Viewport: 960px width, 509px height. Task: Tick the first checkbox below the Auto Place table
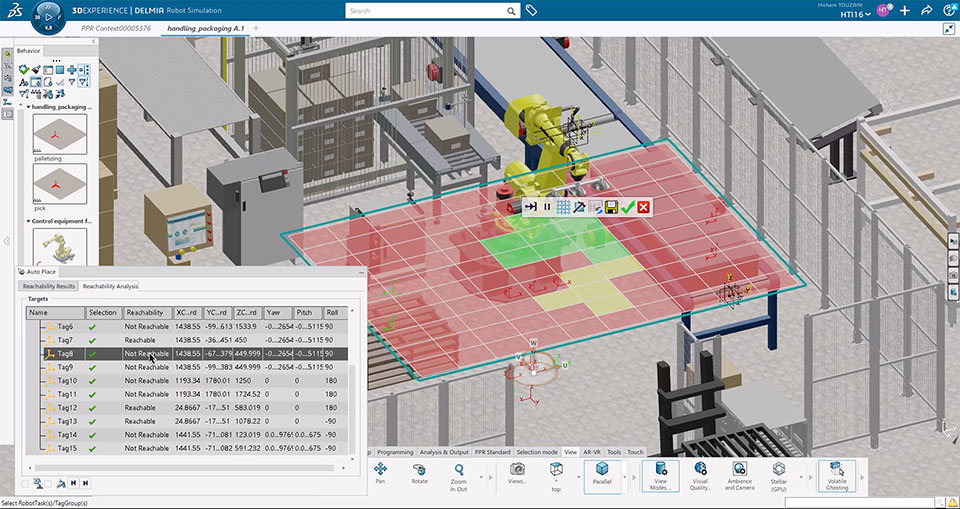tap(25, 484)
